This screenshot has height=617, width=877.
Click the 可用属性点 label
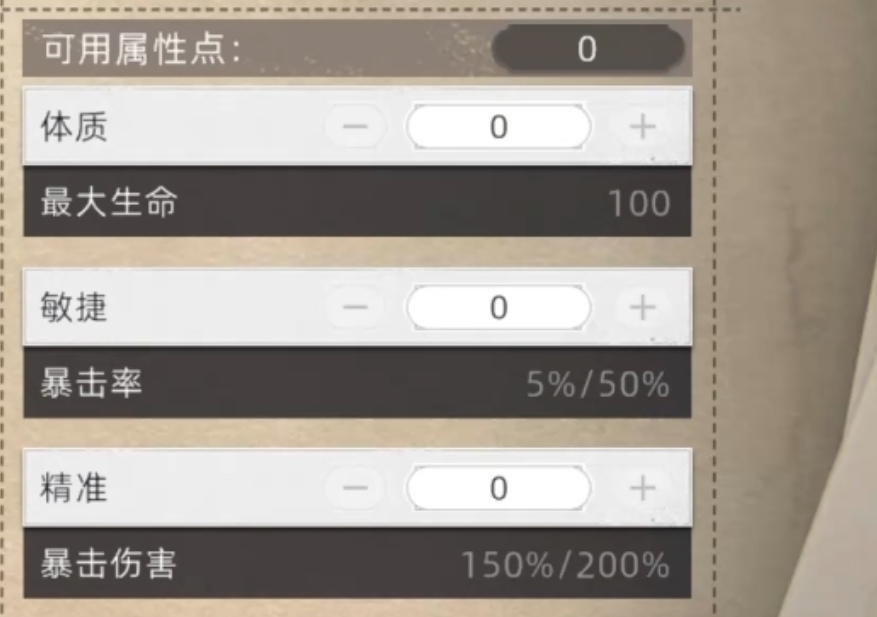point(140,49)
